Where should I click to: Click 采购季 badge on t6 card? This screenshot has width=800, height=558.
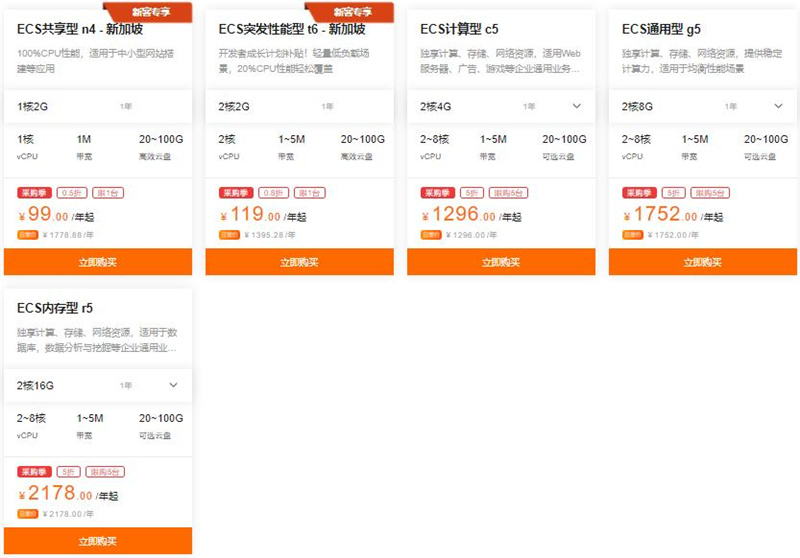(x=236, y=193)
